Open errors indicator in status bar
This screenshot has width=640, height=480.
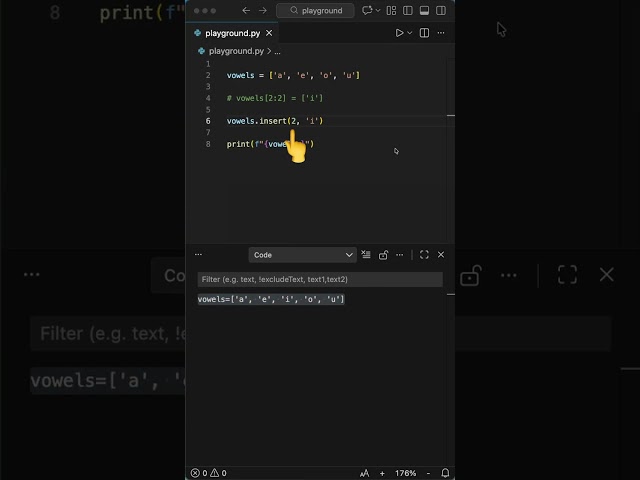pos(199,473)
